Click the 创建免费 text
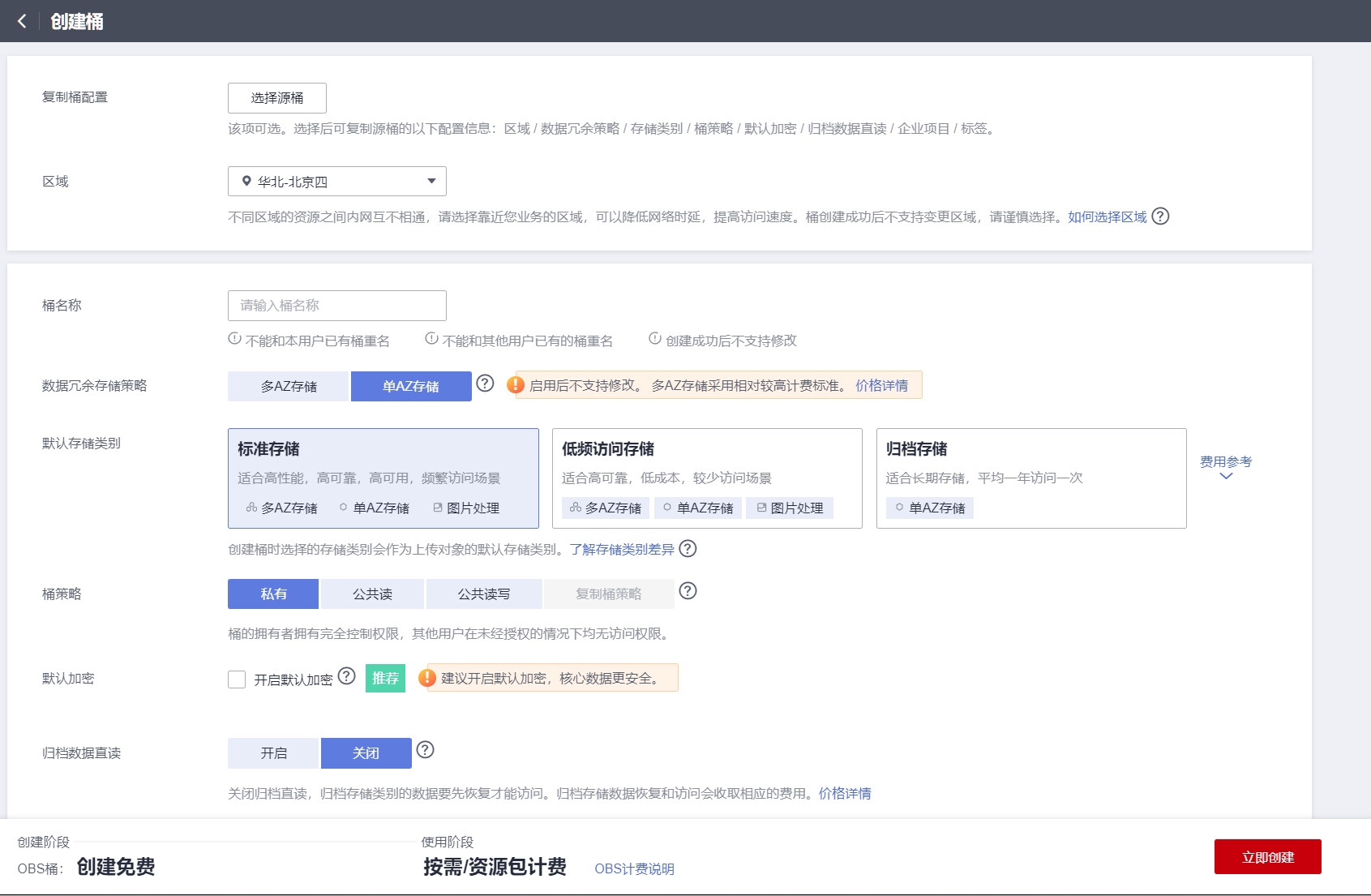Viewport: 1371px width, 896px height. point(116,867)
